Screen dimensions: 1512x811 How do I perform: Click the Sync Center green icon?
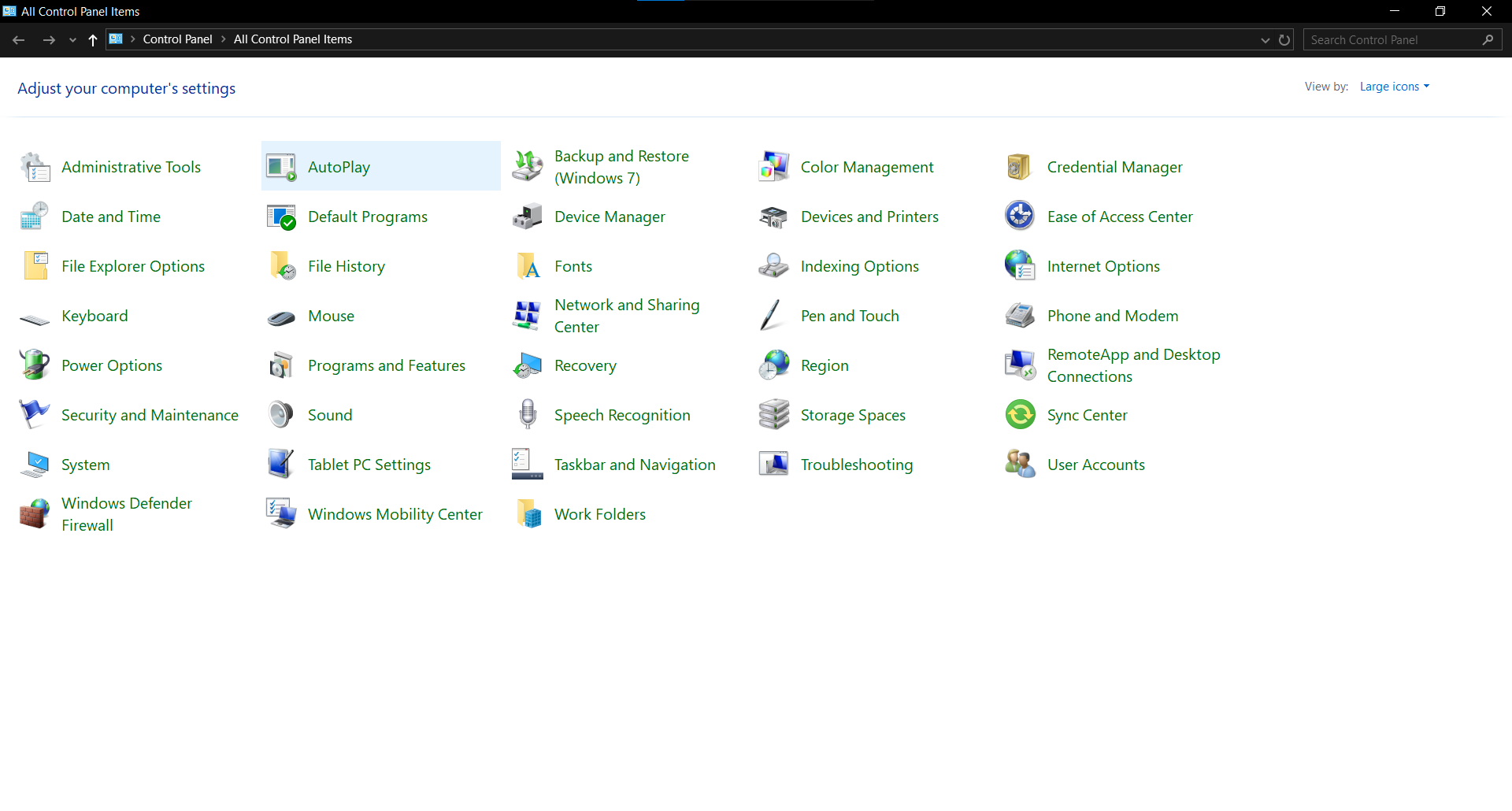(1020, 415)
